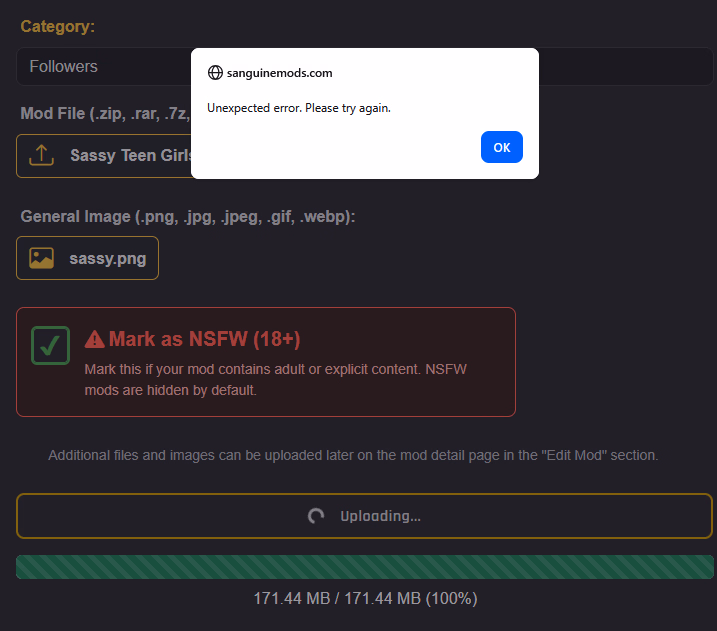The image size is (717, 631).
Task: Click the 'Mod File (.zip, .rar, .7z' label
Action: 105,113
